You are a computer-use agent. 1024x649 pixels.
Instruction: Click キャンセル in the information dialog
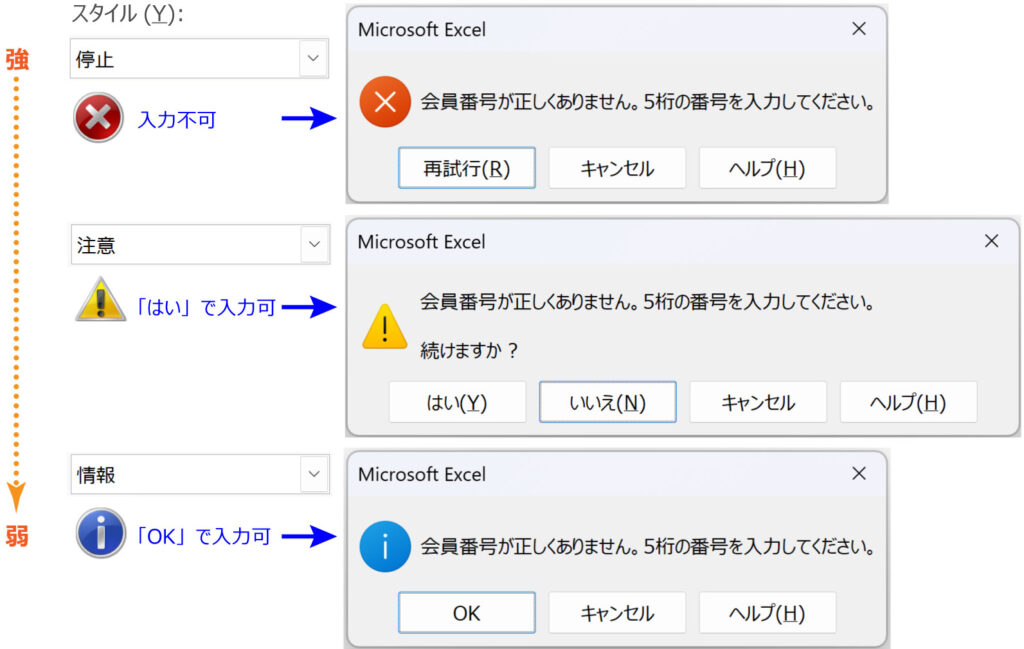point(617,612)
